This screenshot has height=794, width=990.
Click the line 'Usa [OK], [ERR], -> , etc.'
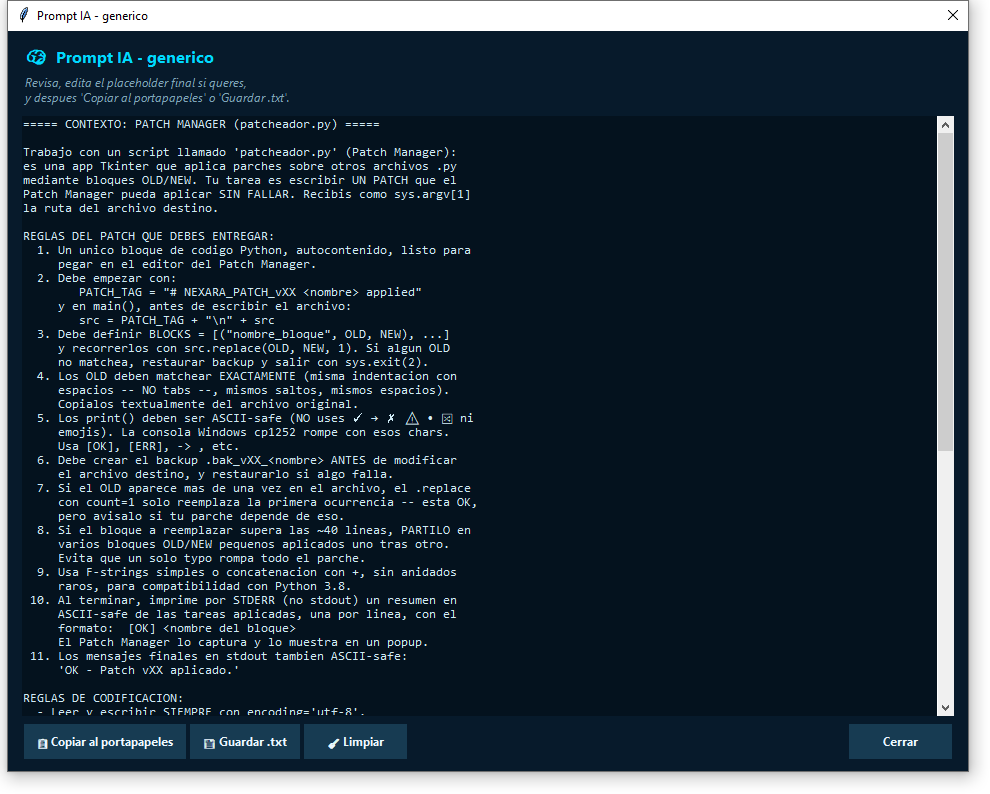click(149, 446)
